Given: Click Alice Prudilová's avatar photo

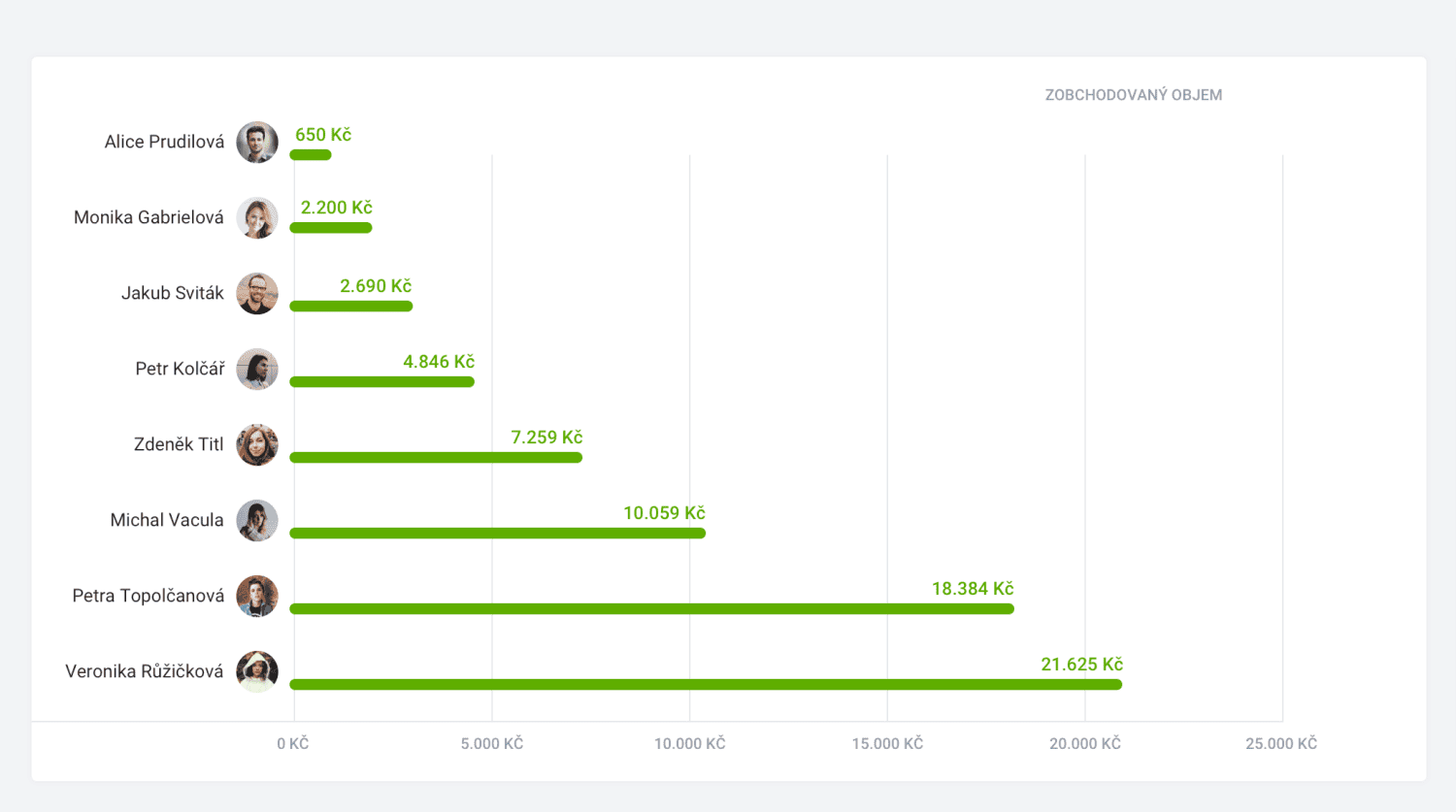Looking at the screenshot, I should (x=257, y=143).
